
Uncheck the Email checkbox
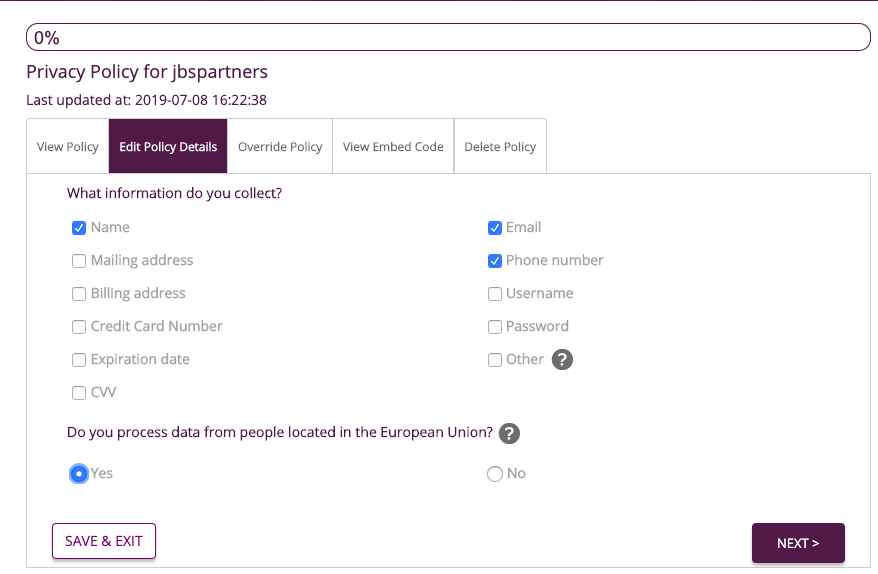[495, 228]
